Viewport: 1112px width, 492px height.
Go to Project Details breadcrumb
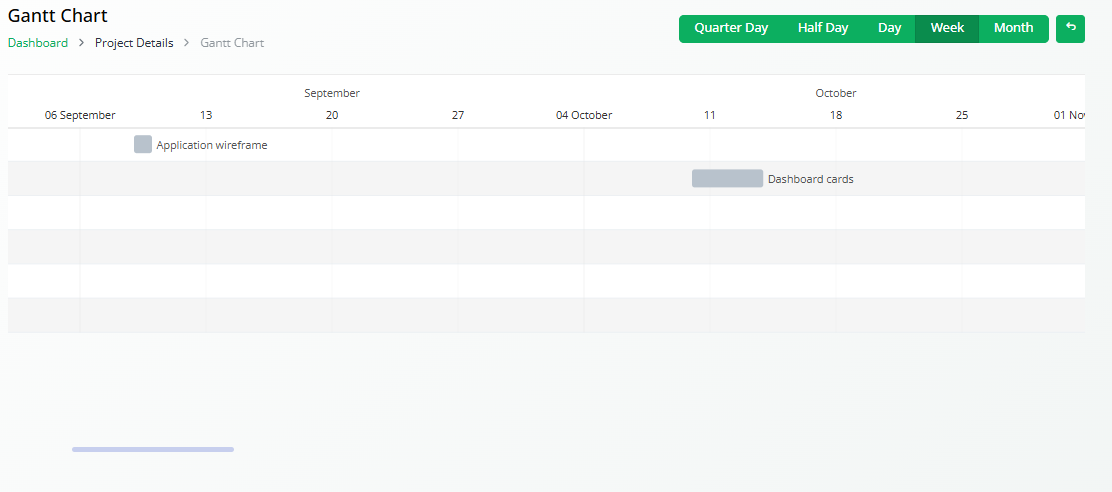tap(134, 43)
